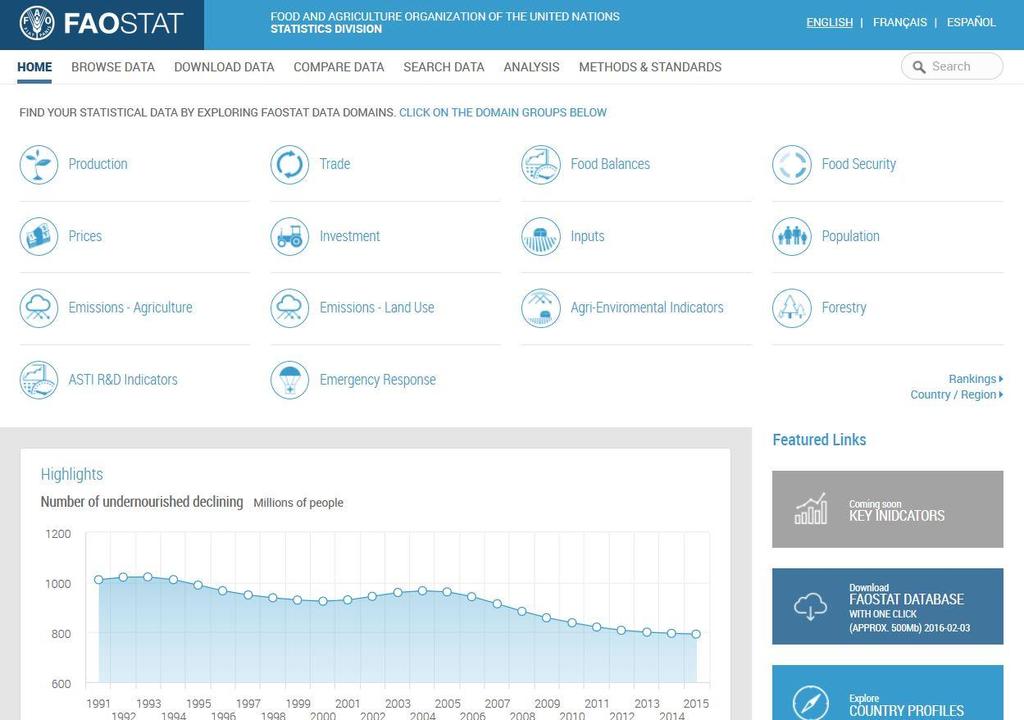1024x720 pixels.
Task: Open the Food Security domain link
Action: 858,164
